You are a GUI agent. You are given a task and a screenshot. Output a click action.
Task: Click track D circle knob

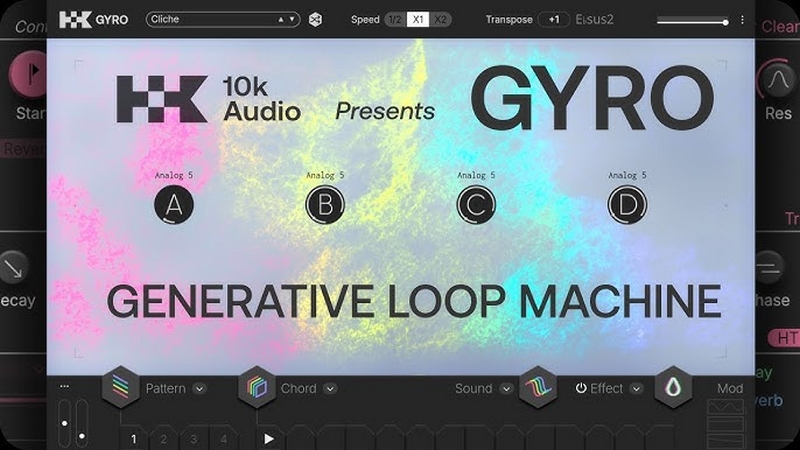click(x=627, y=205)
